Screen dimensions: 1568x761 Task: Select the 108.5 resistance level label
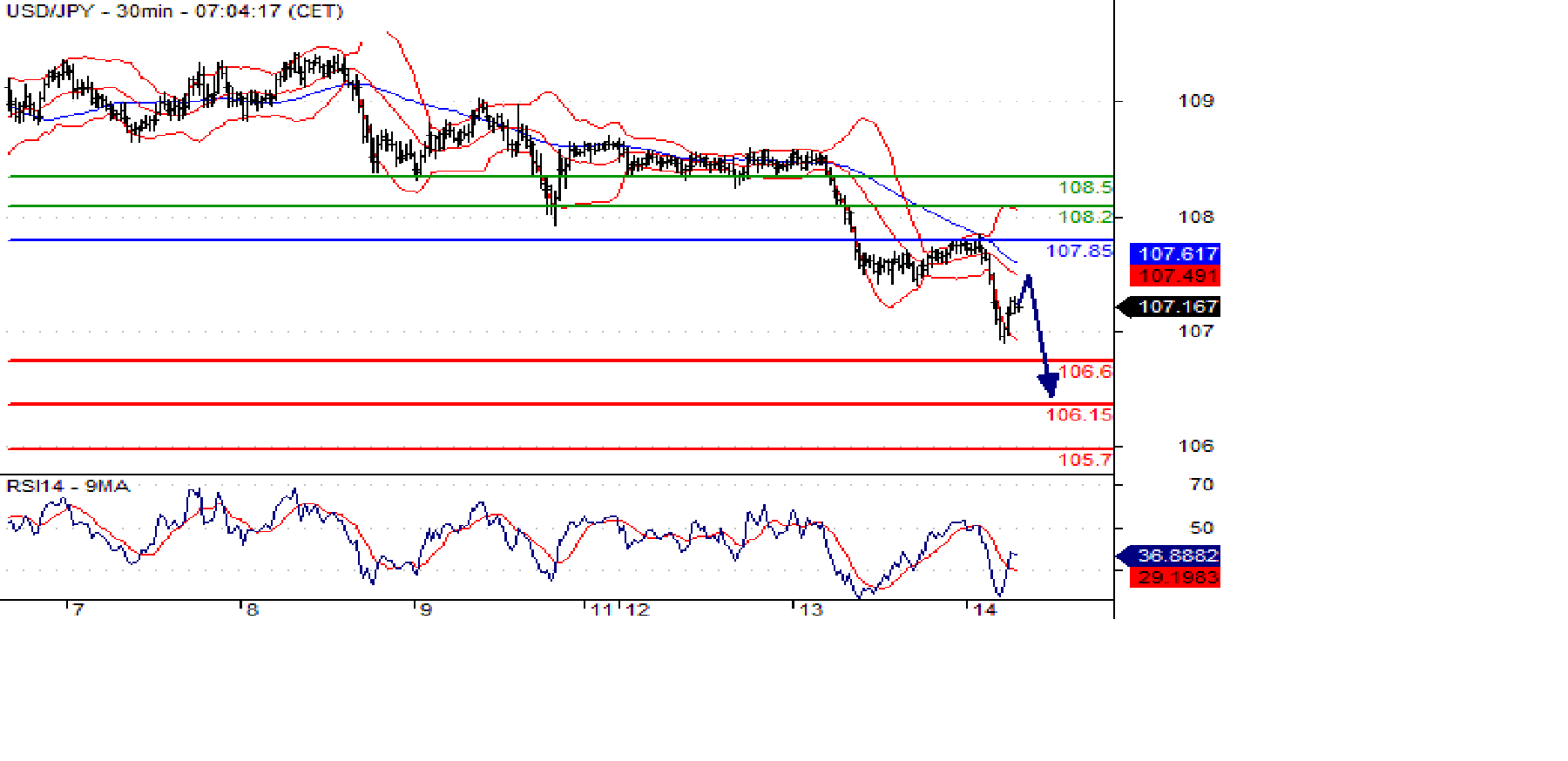click(1085, 187)
